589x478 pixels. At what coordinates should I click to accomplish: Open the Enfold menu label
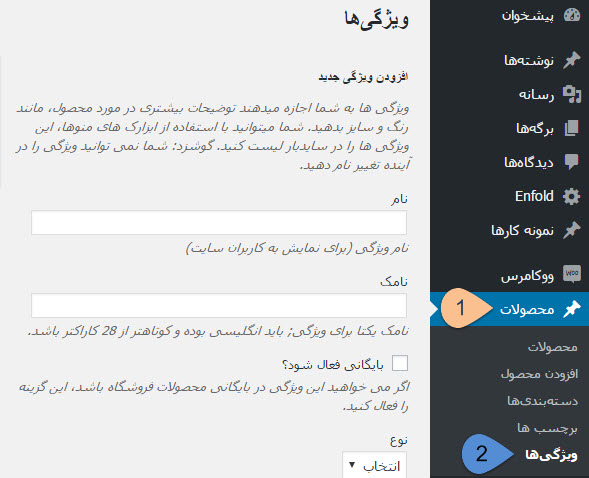534,196
